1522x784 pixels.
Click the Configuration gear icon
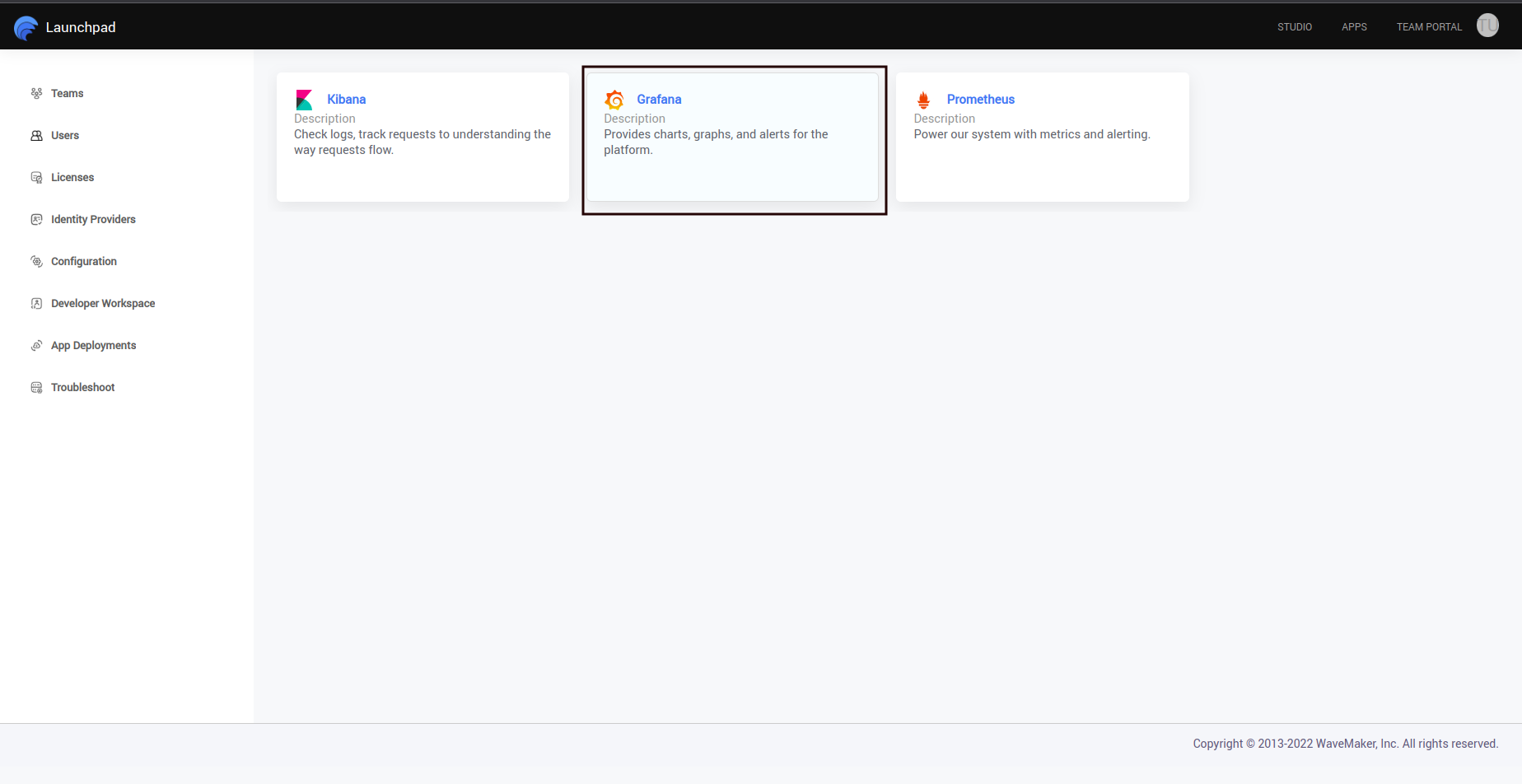click(x=36, y=261)
